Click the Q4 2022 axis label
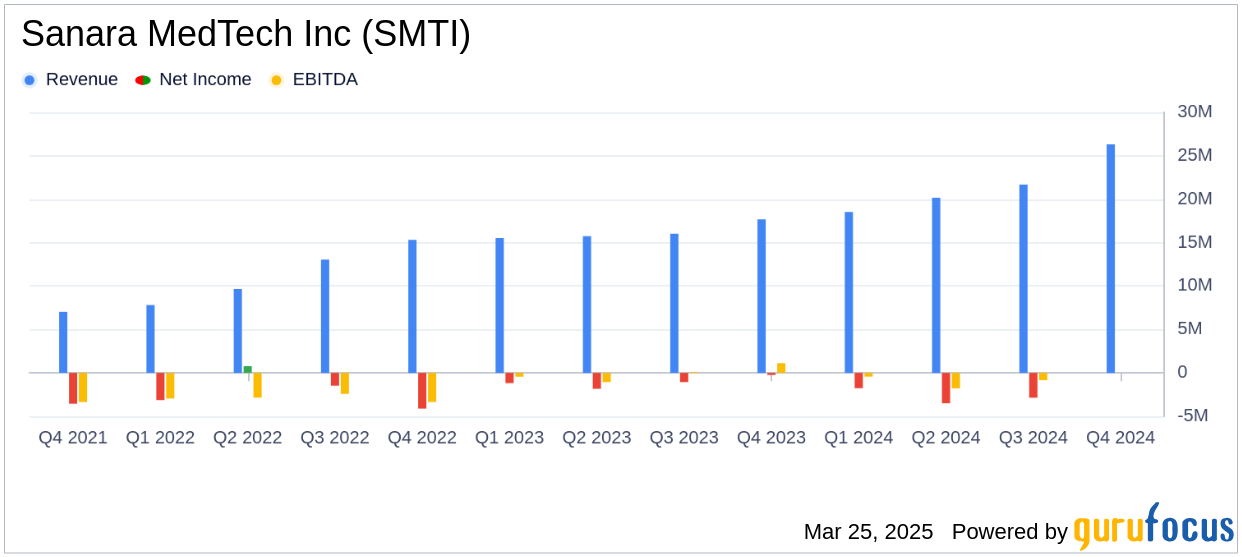 click(x=422, y=438)
